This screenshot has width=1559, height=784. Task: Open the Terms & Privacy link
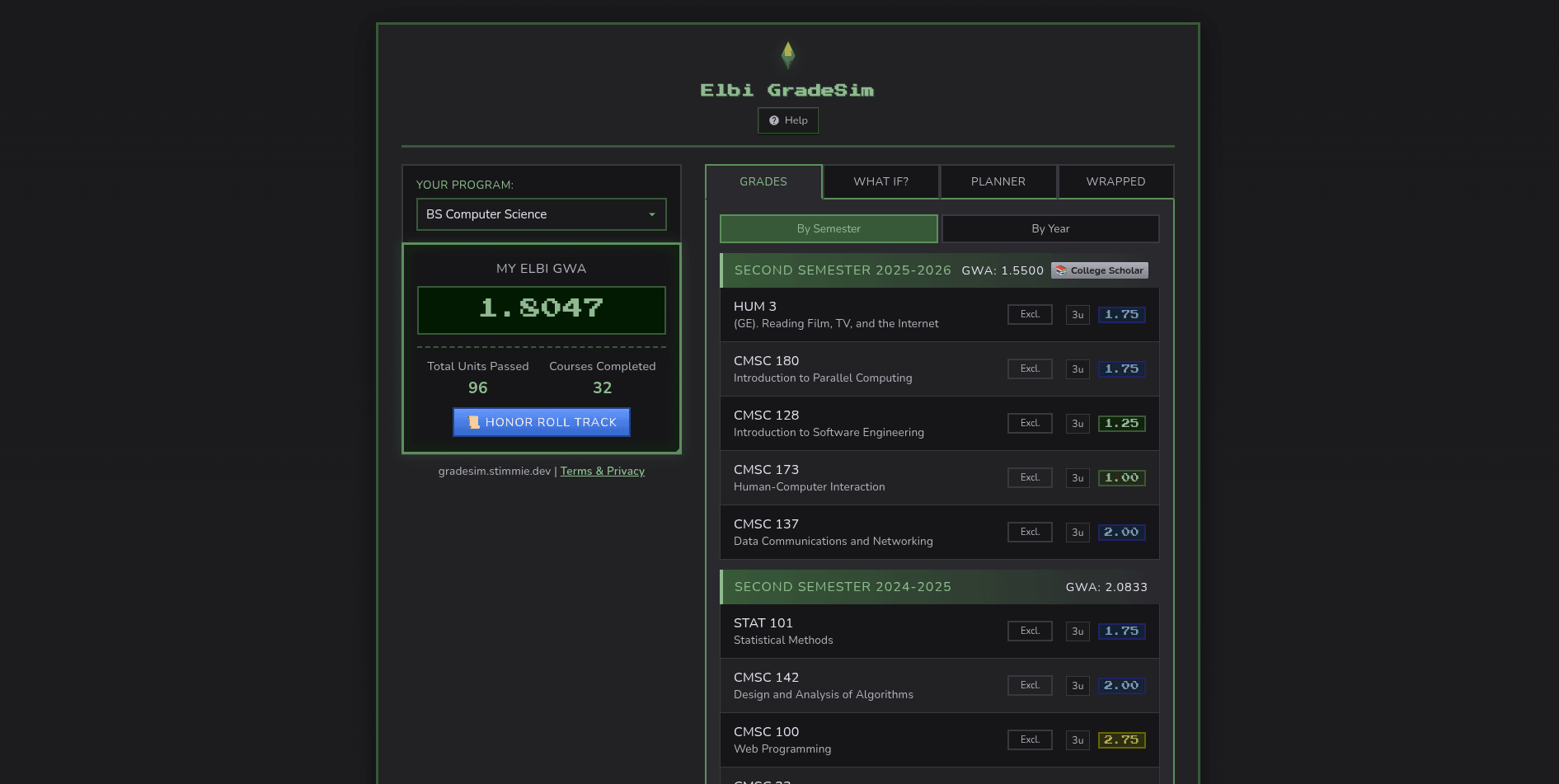pyautogui.click(x=603, y=472)
